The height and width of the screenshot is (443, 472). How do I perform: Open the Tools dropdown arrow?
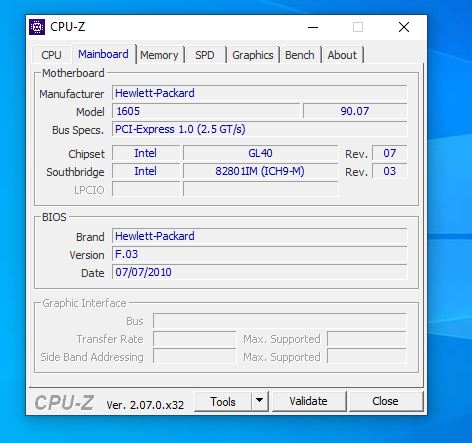(x=260, y=401)
